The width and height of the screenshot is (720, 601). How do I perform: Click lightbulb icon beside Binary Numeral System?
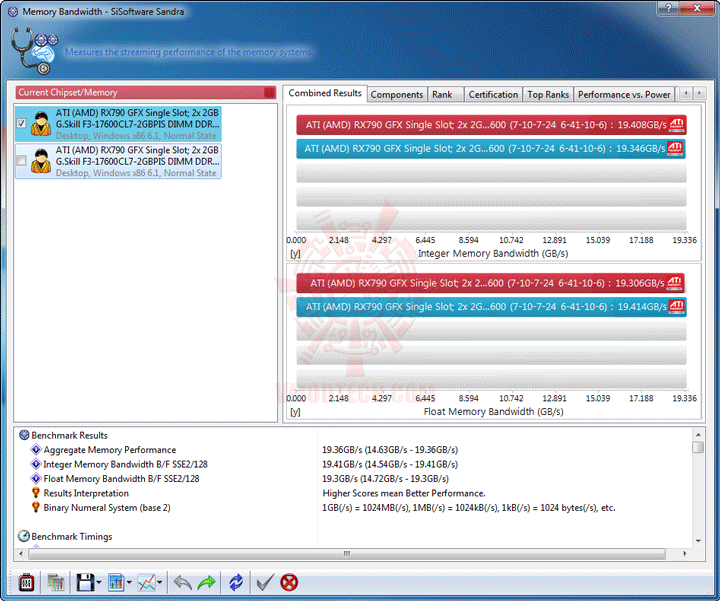click(x=36, y=507)
